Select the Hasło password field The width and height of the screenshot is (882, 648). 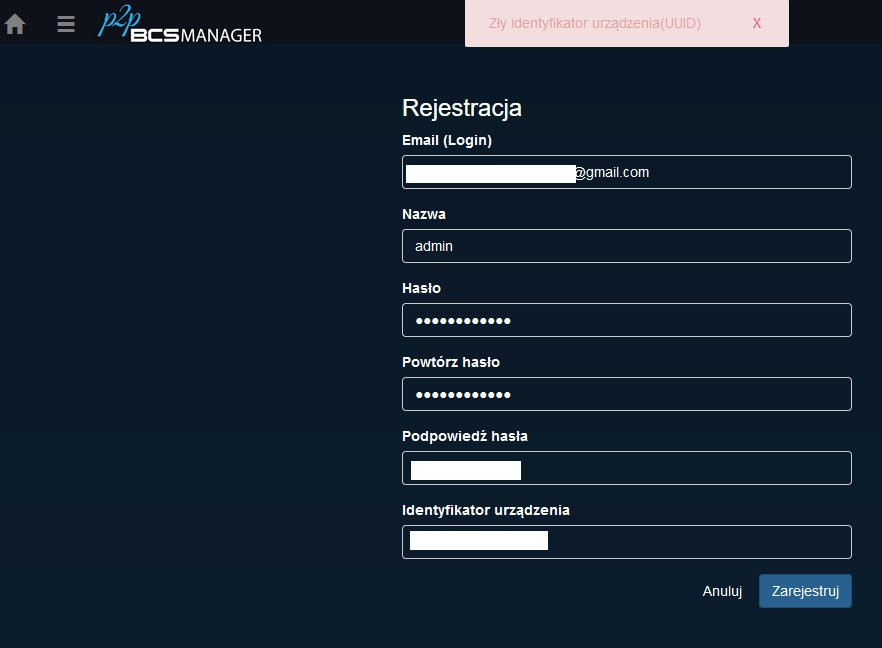click(627, 320)
